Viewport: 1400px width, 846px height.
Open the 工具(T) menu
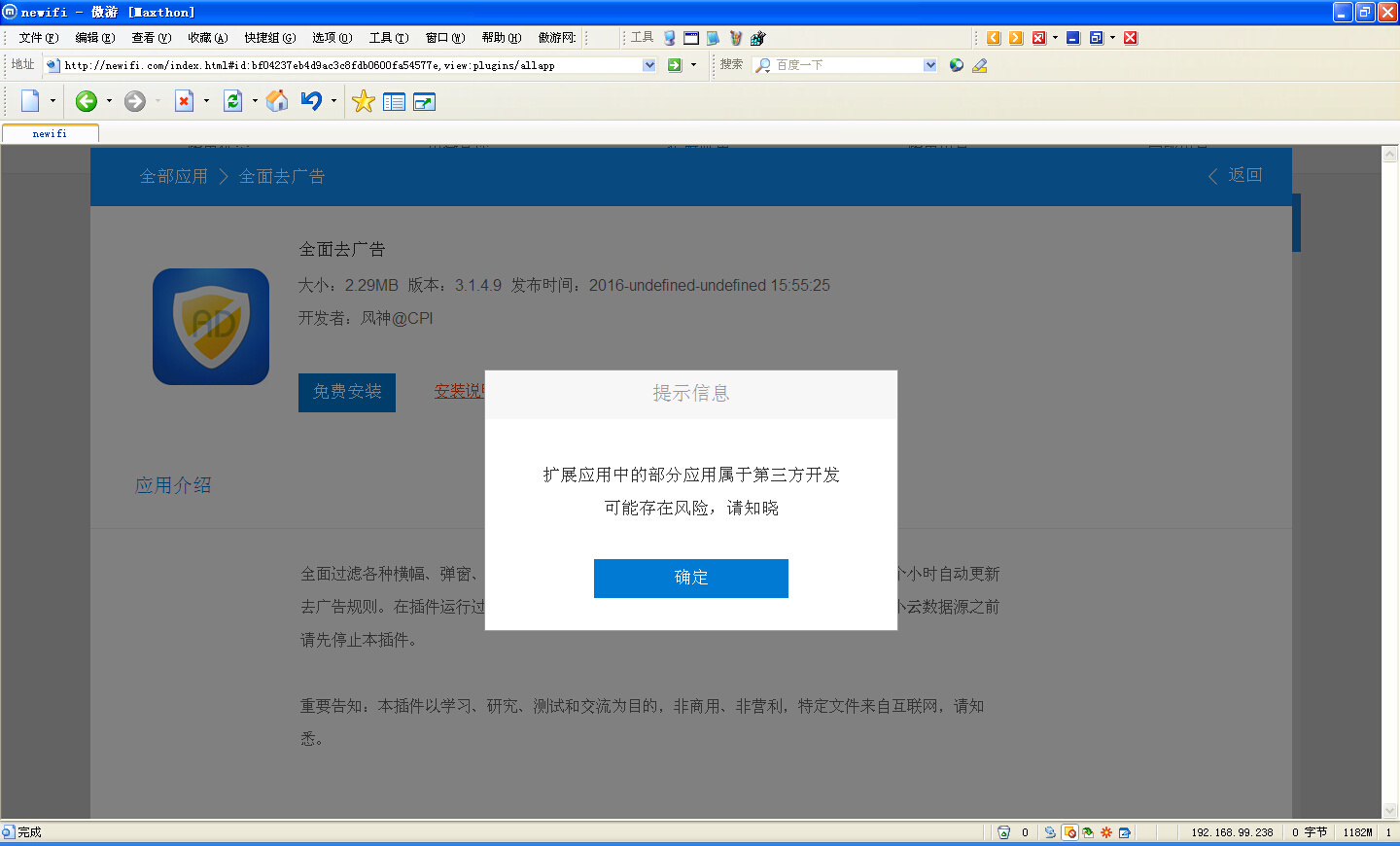pyautogui.click(x=388, y=38)
